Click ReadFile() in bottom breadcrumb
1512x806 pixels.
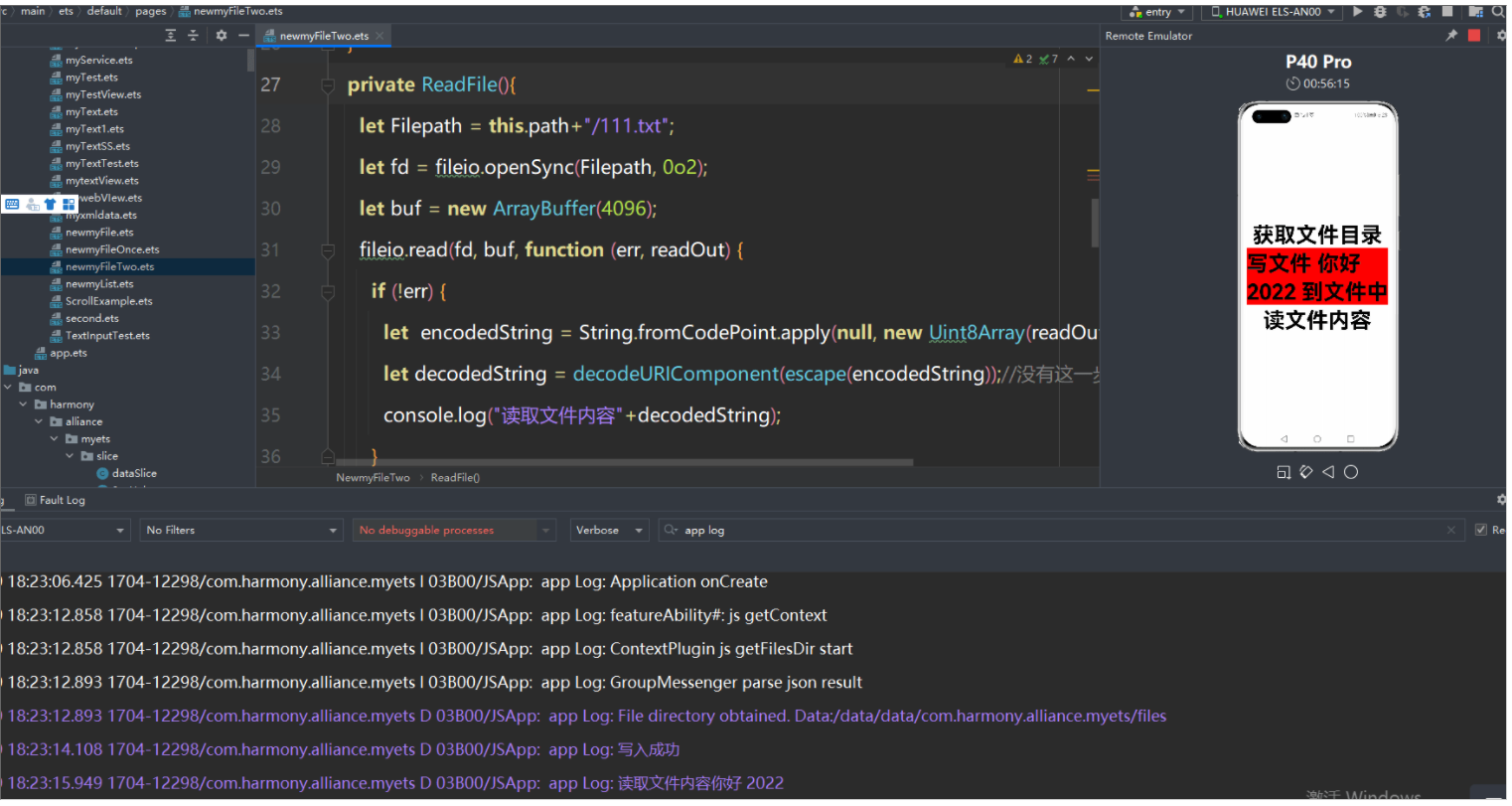point(455,478)
